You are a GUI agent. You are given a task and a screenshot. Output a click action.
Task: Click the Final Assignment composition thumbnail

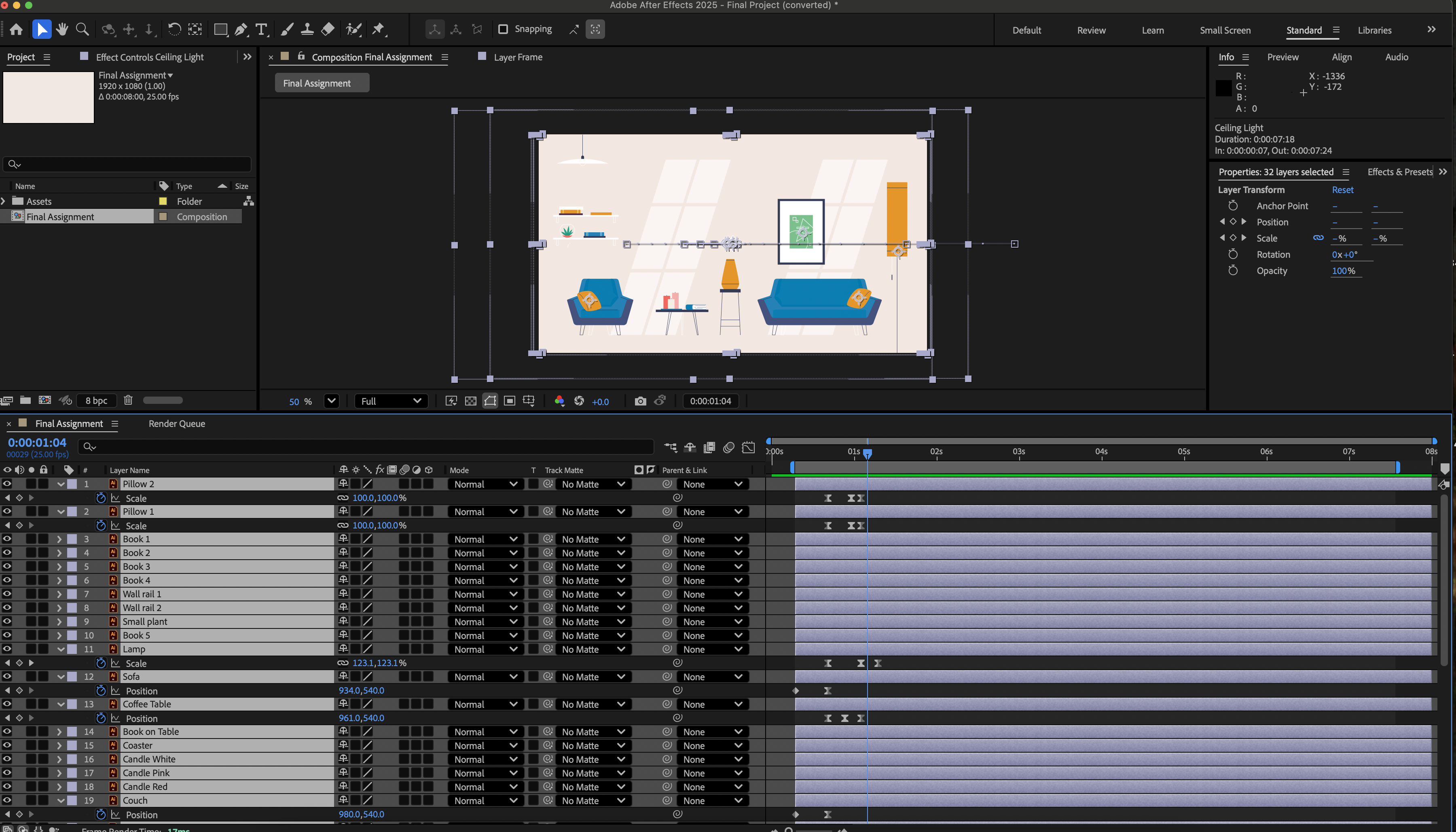click(49, 97)
